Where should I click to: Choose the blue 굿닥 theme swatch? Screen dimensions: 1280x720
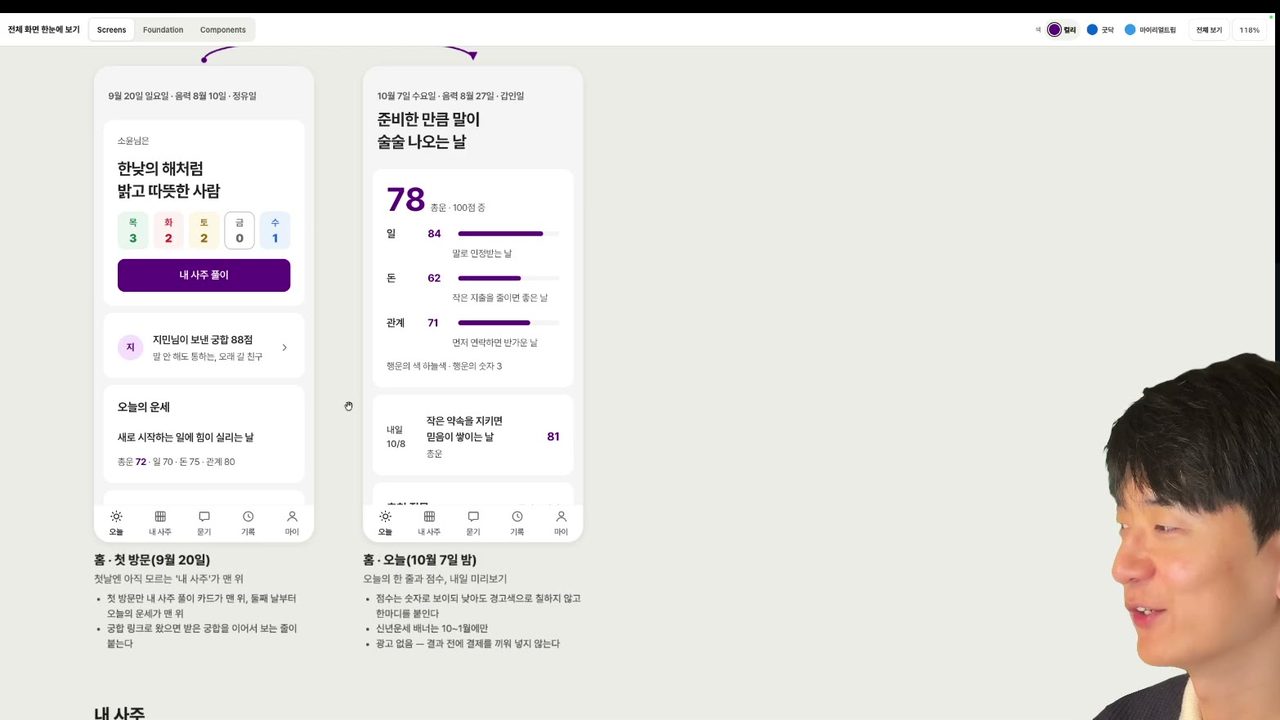[1092, 30]
